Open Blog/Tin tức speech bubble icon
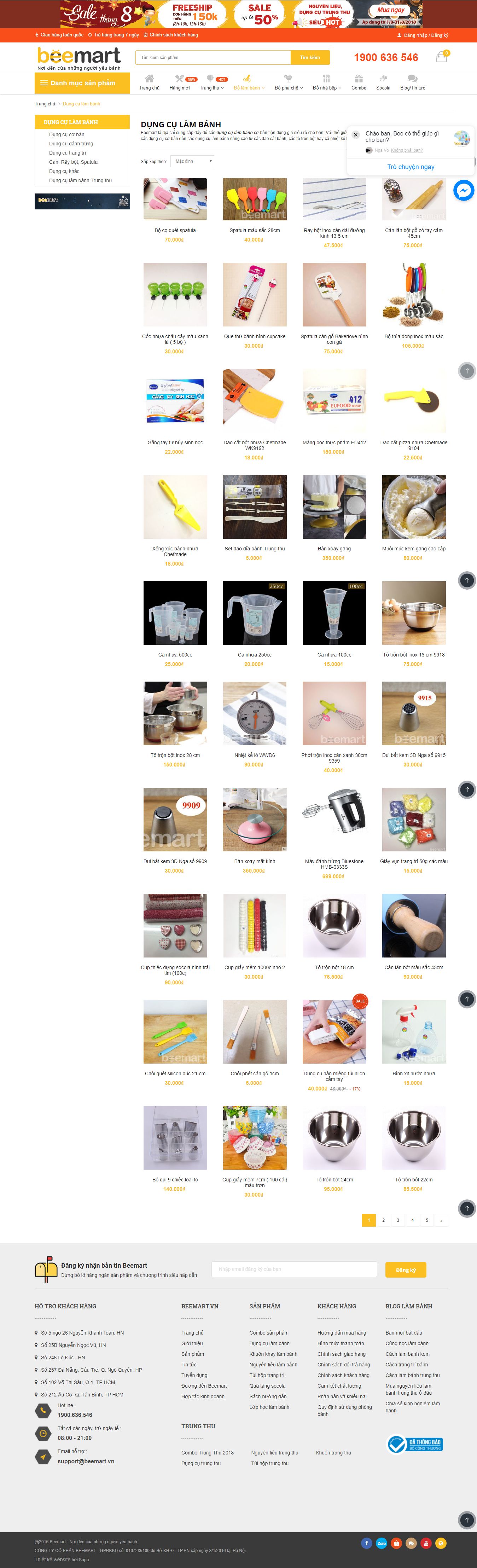This screenshot has height=1568, width=477. coord(413,79)
